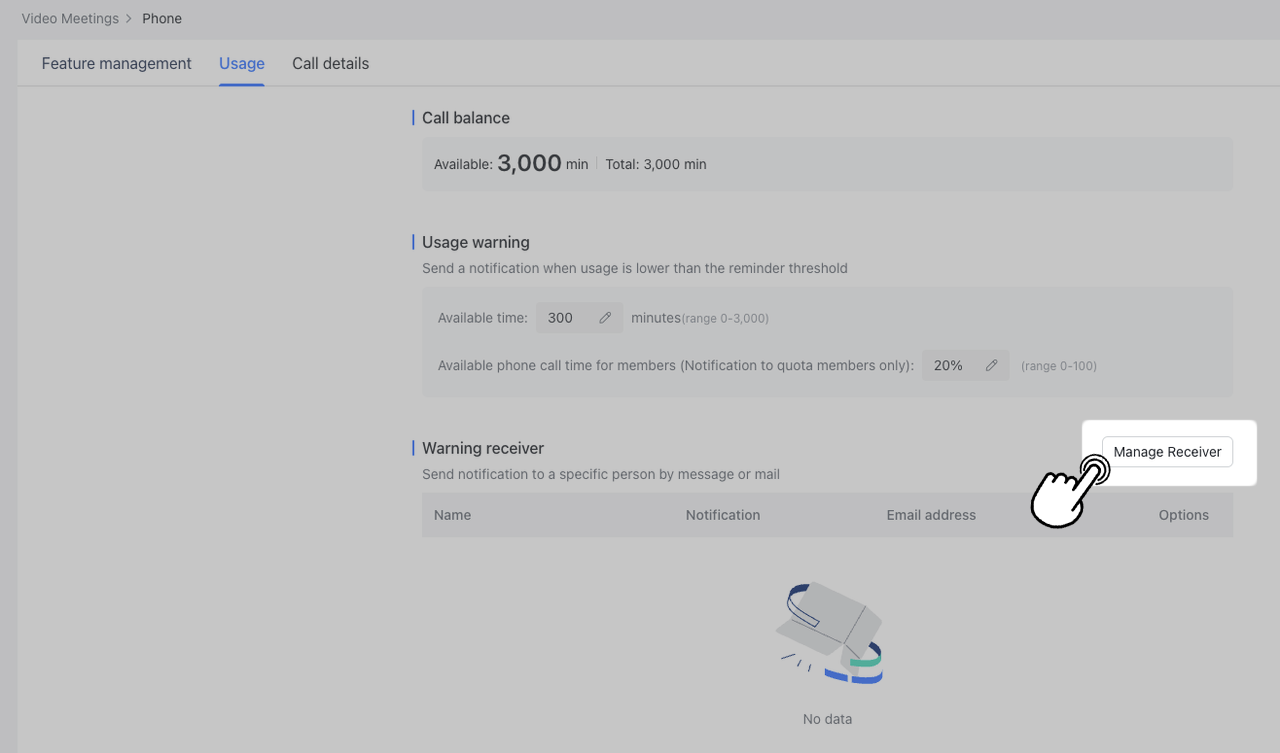This screenshot has width=1280, height=753.
Task: Click the 20% member call time field
Action: click(x=949, y=366)
